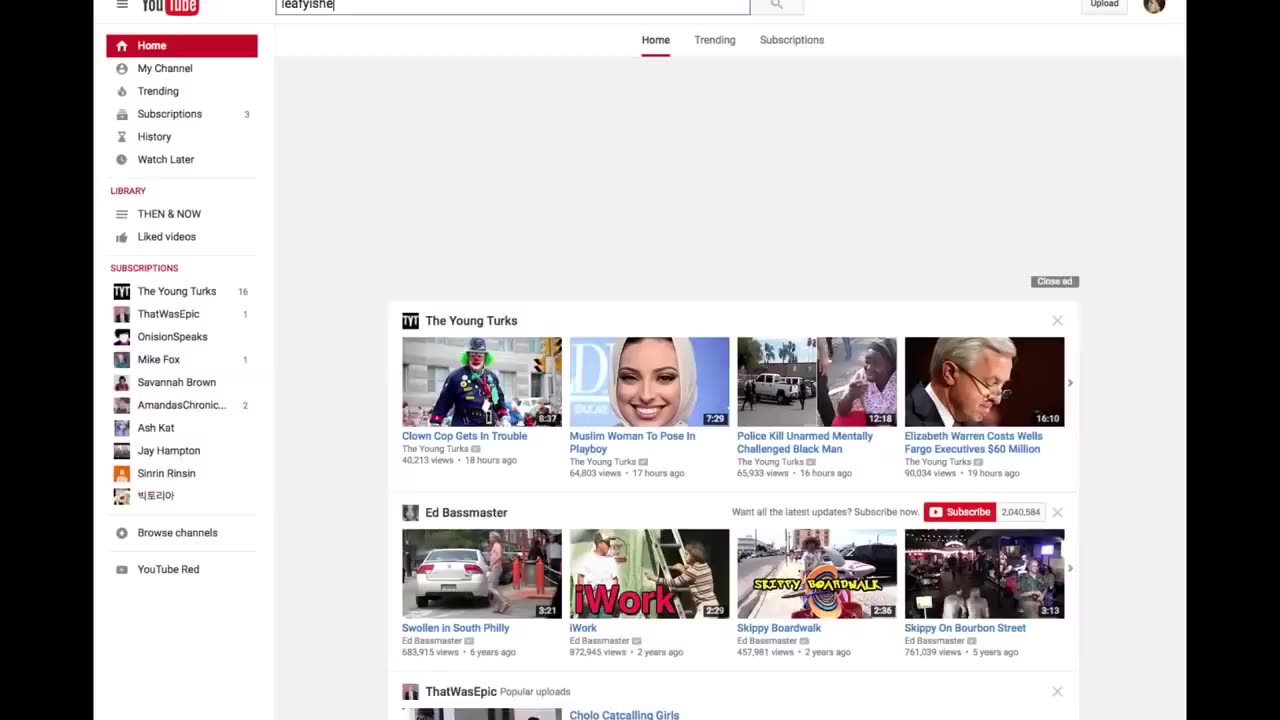1280x720 pixels.
Task: Dismiss the Ed Bassmaster shelf
Action: [x=1057, y=512]
